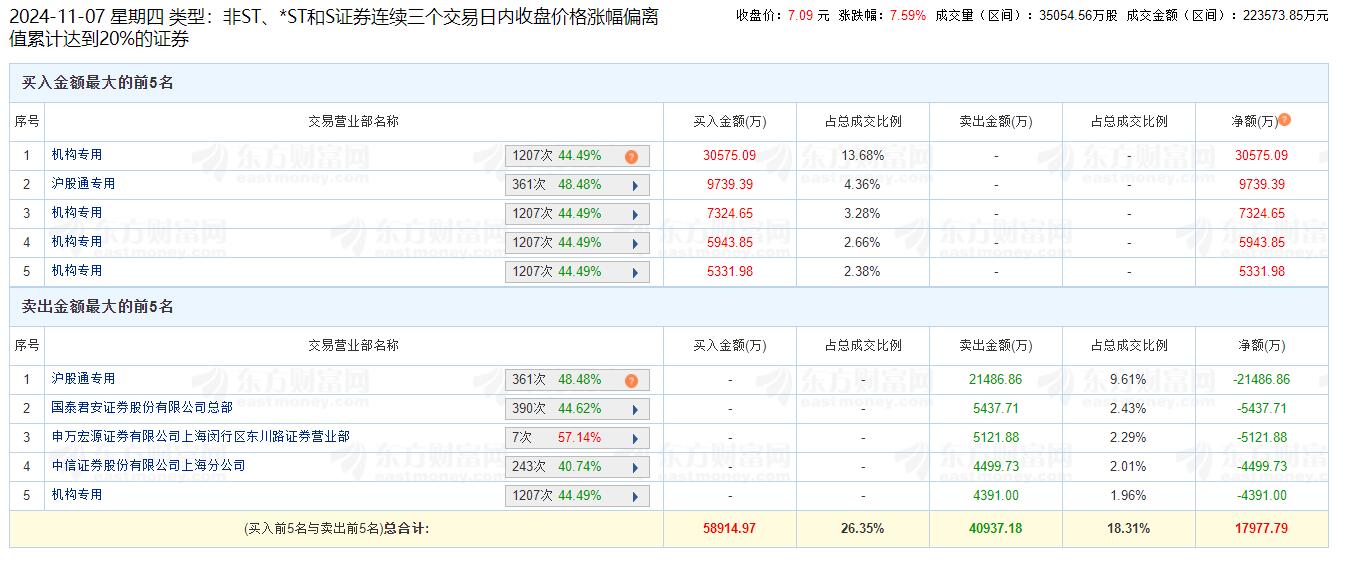Open 中信证券股份有限公司上海分公司 link
Image resolution: width=1347 pixels, height=565 pixels.
tap(148, 466)
